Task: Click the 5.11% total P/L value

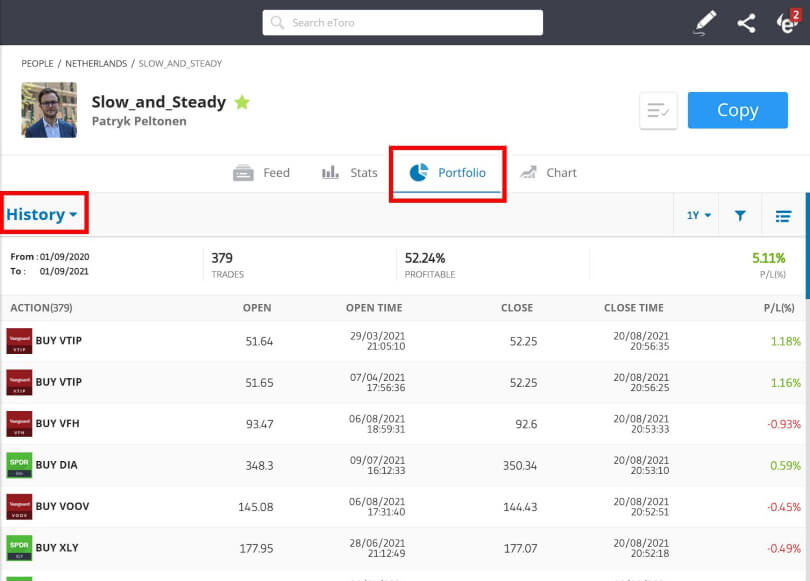Action: [x=769, y=258]
